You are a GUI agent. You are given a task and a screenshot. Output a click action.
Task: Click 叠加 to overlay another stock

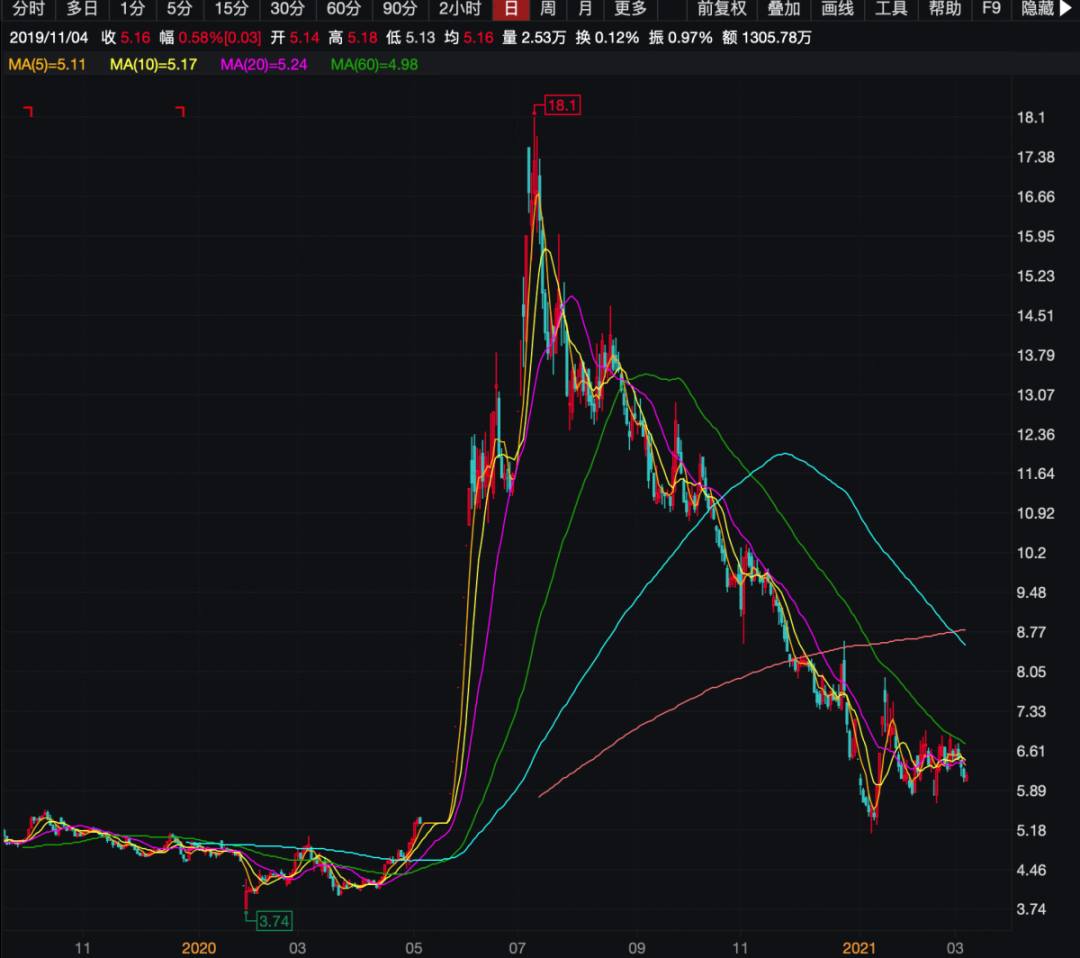coord(783,10)
